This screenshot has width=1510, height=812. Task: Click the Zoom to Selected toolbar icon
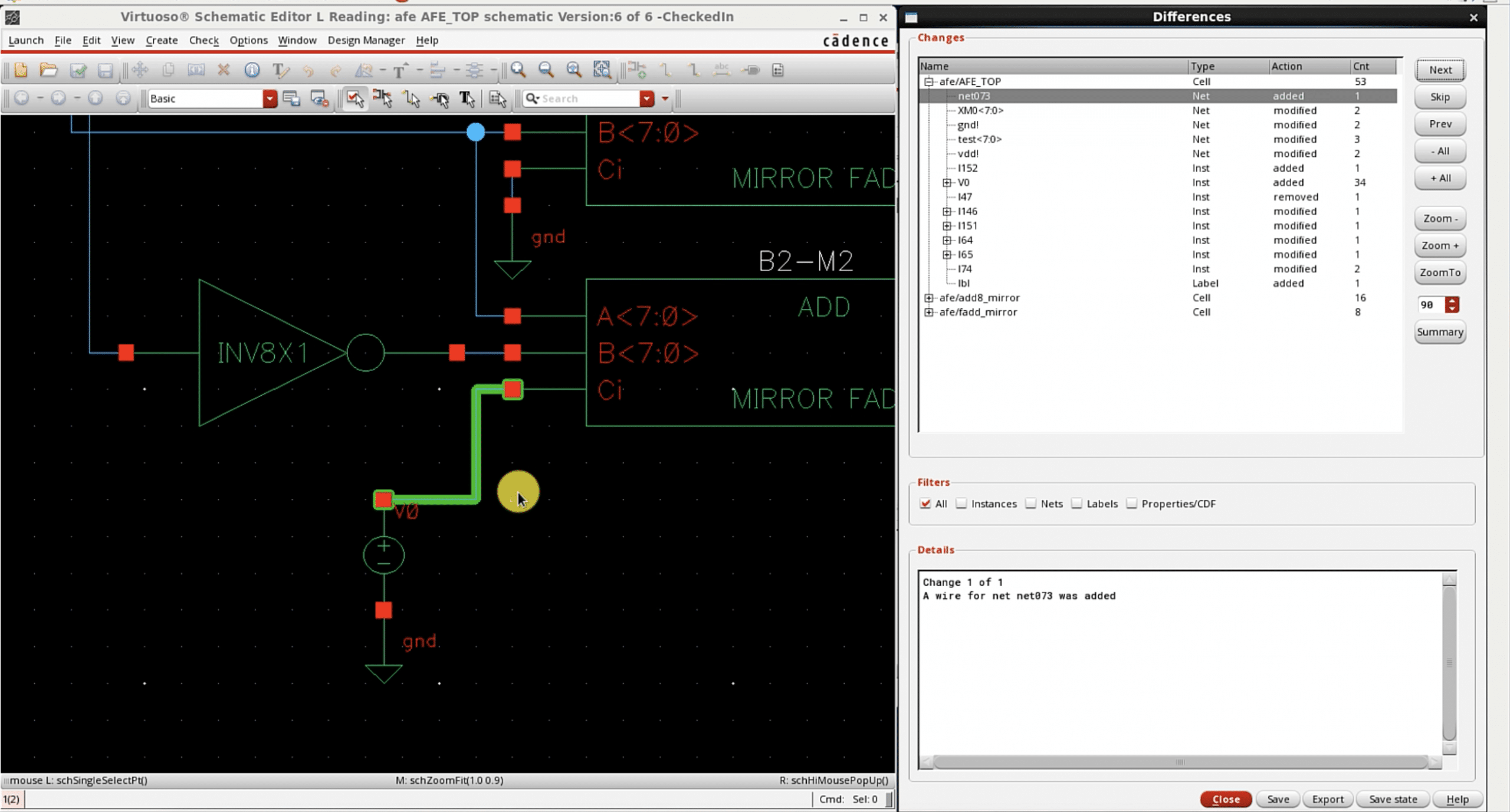pyautogui.click(x=602, y=70)
